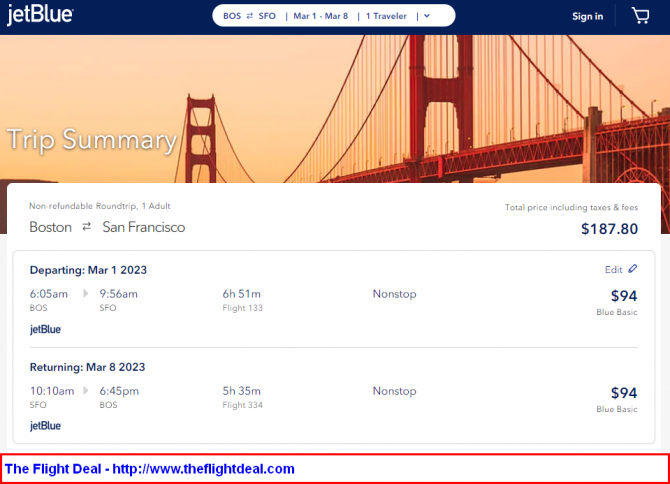Viewport: 670px width, 484px height.
Task: Open the shopping cart icon
Action: point(641,16)
